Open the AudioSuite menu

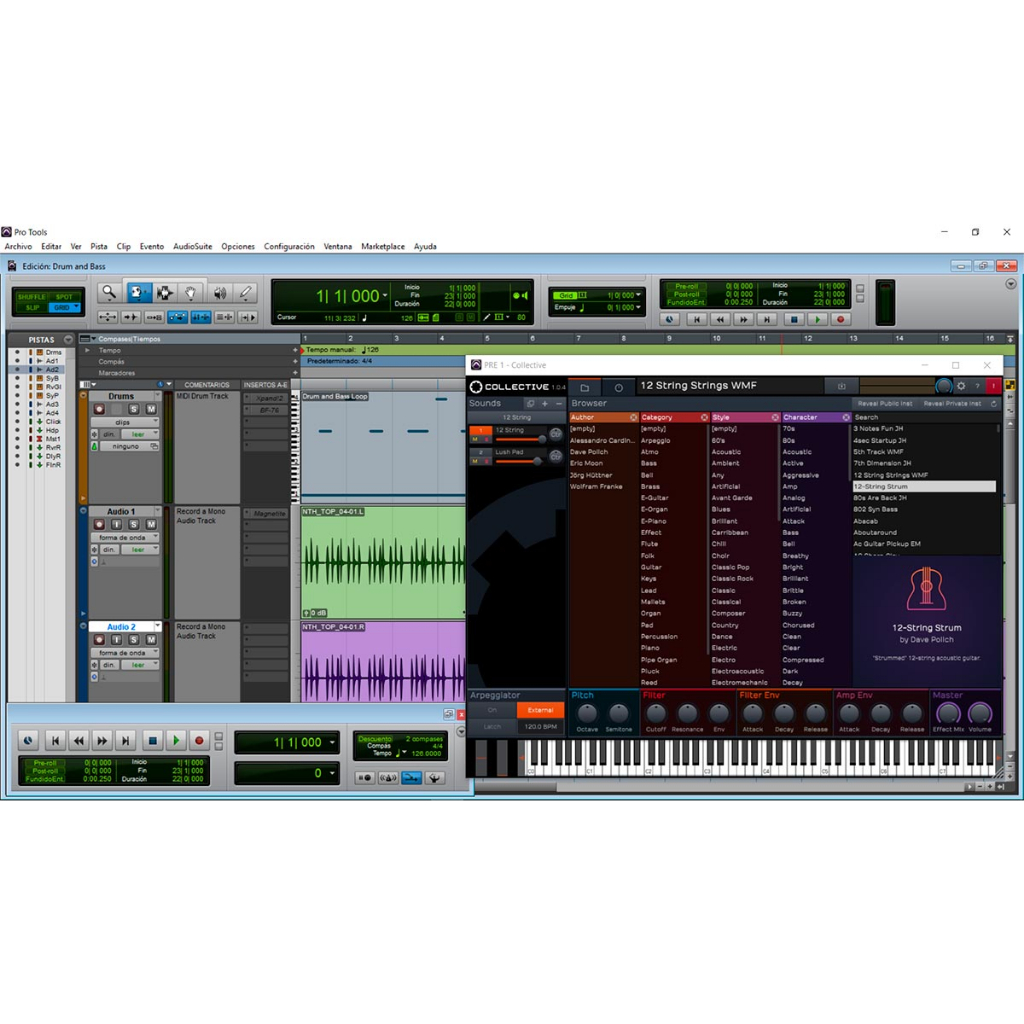[193, 247]
